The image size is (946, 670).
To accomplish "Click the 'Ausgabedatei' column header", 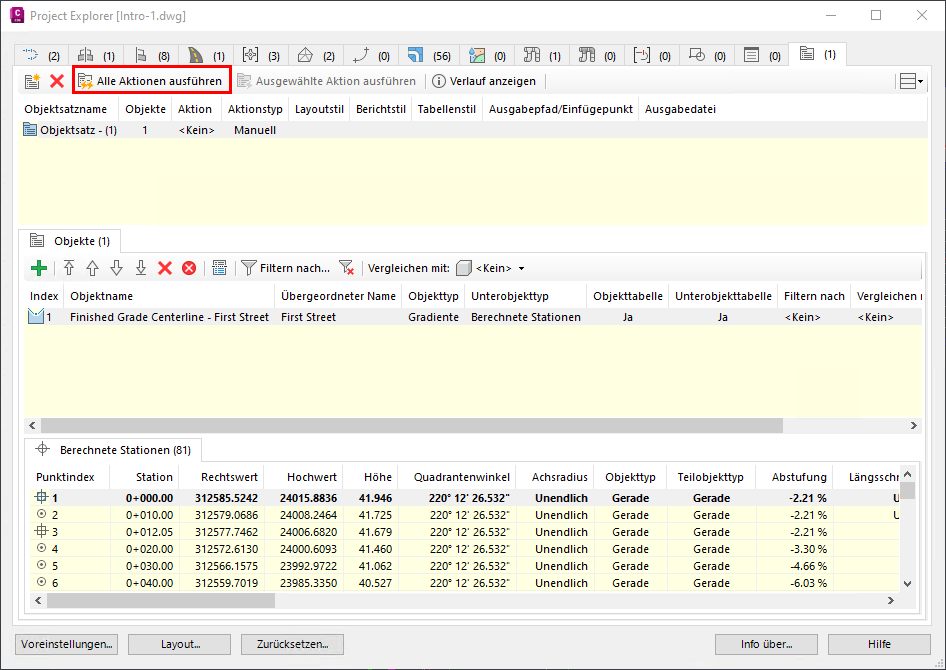I will (x=680, y=109).
